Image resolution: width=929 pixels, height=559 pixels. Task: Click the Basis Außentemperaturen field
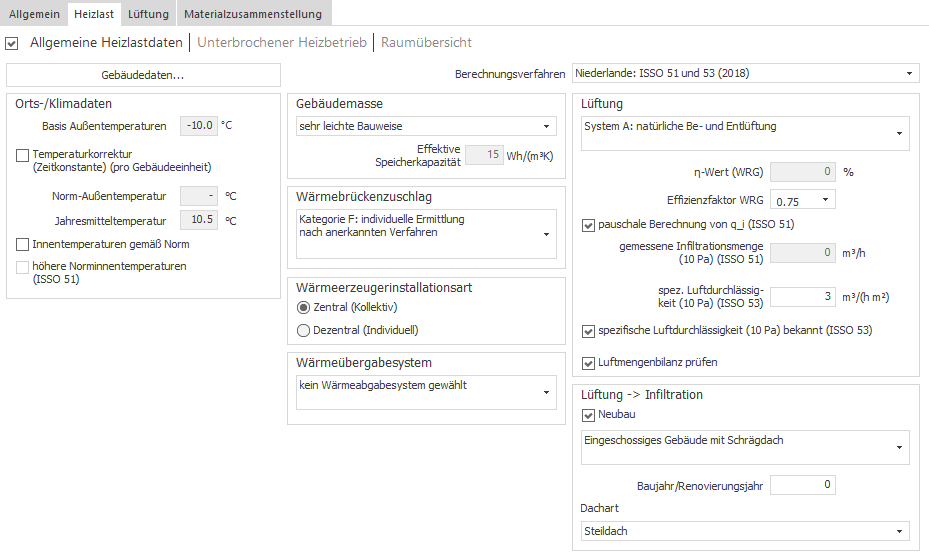pyautogui.click(x=199, y=126)
